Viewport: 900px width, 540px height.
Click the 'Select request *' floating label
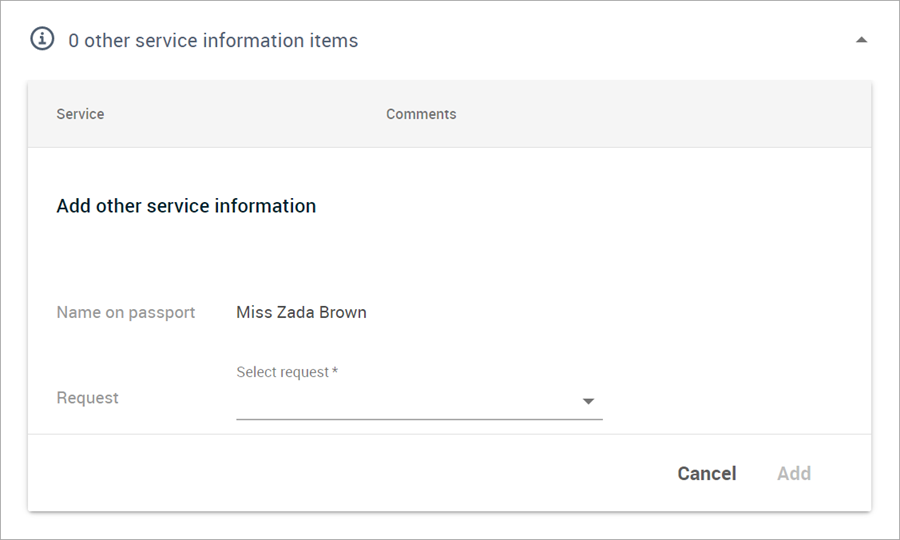[x=287, y=372]
